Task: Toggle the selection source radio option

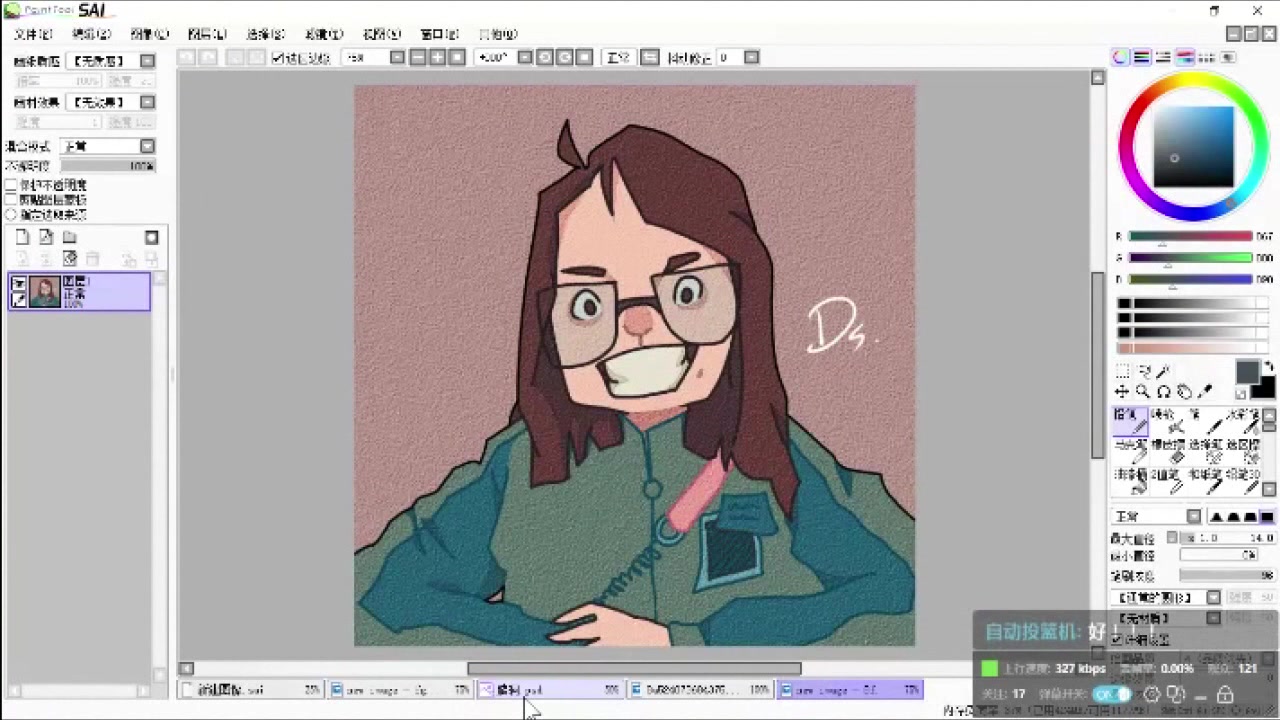Action: (12, 213)
